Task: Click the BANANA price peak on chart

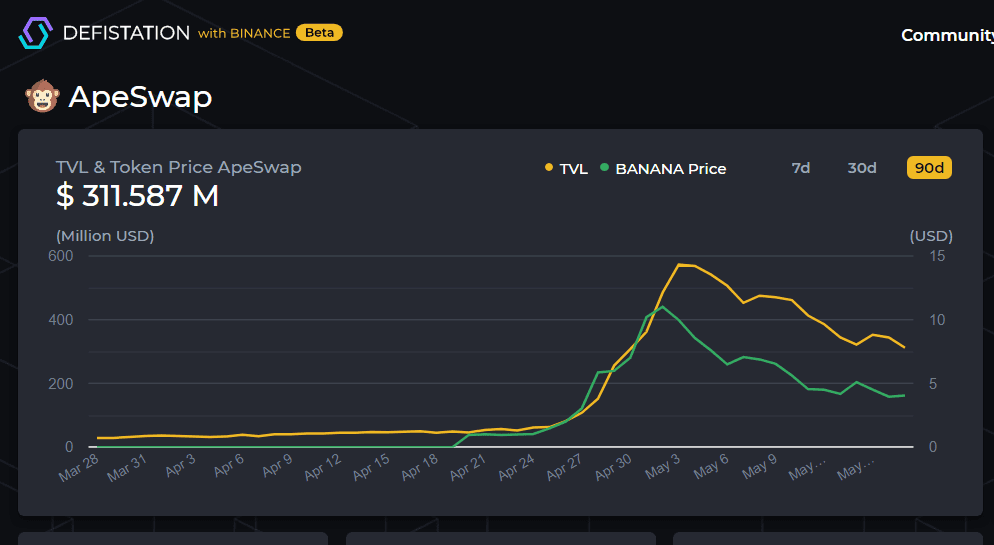Action: click(x=663, y=307)
